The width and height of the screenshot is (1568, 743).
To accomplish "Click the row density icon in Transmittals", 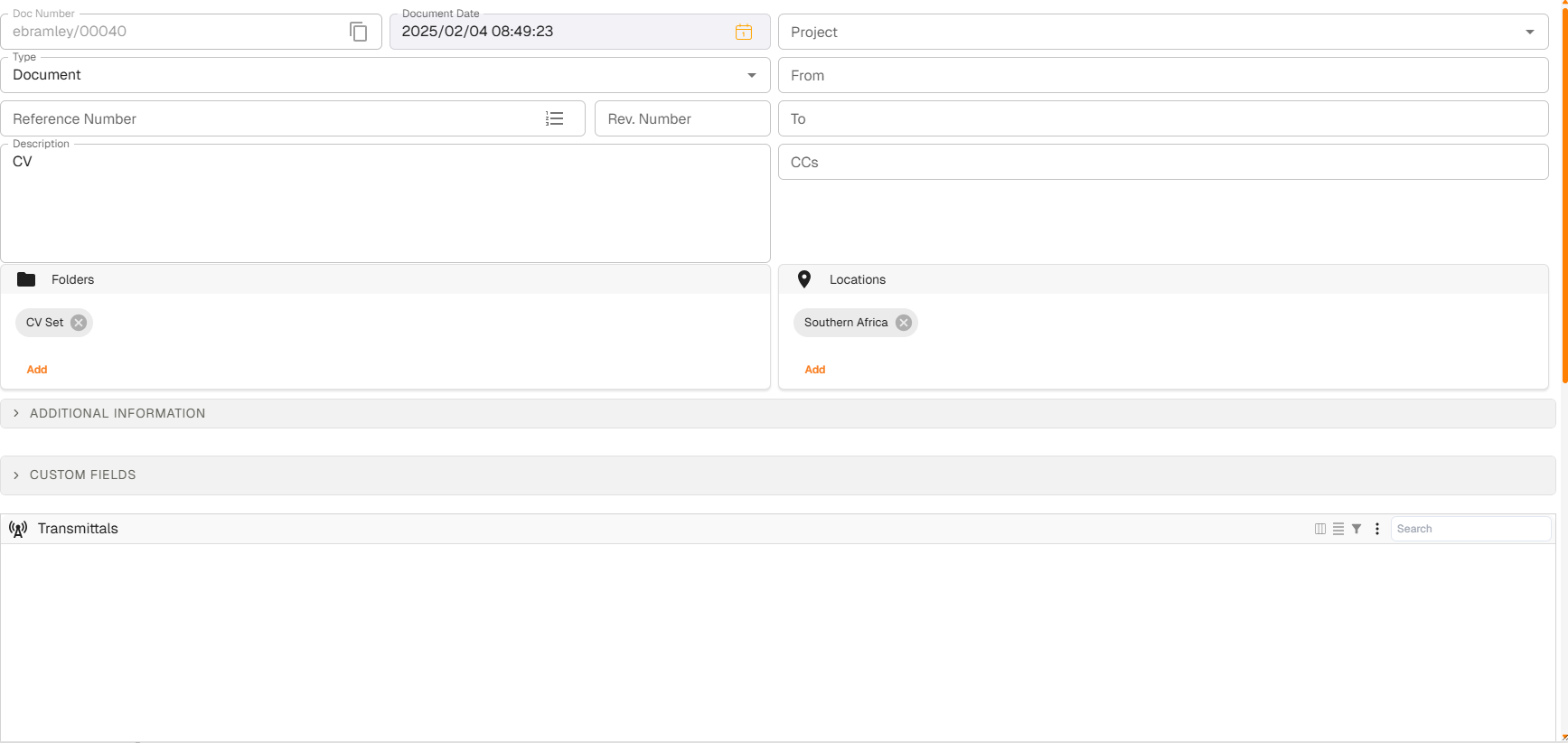I will [x=1338, y=529].
